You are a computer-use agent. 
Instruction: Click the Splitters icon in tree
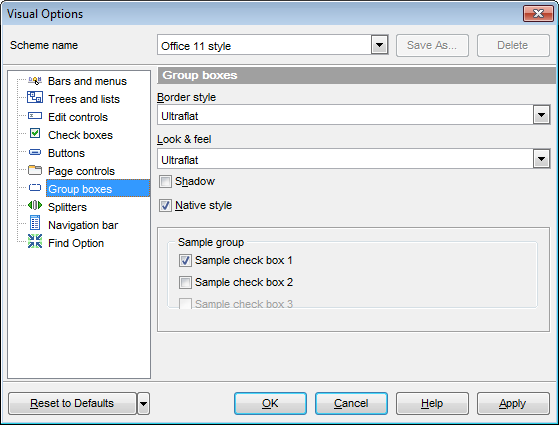coord(35,205)
